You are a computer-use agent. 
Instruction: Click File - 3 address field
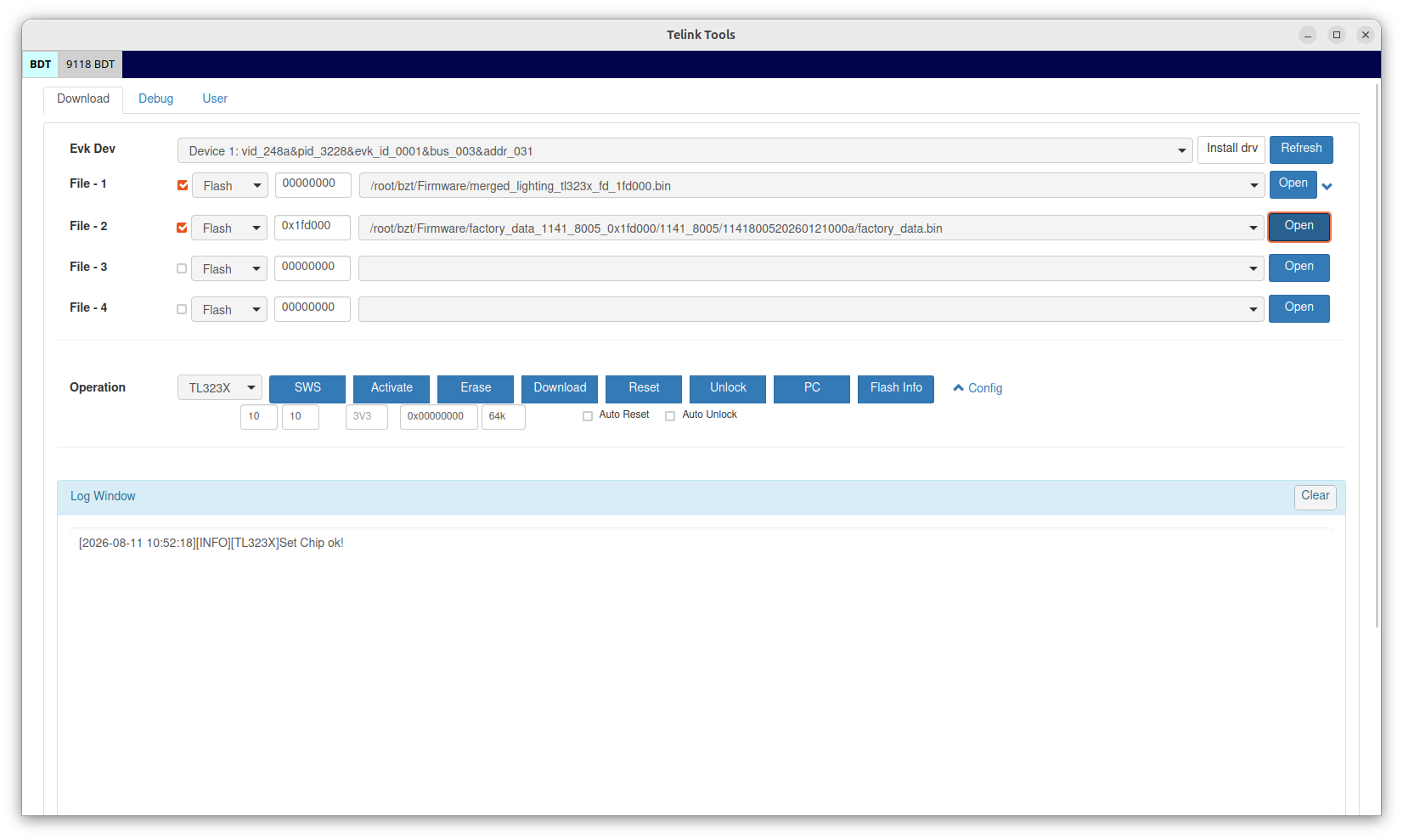[313, 268]
